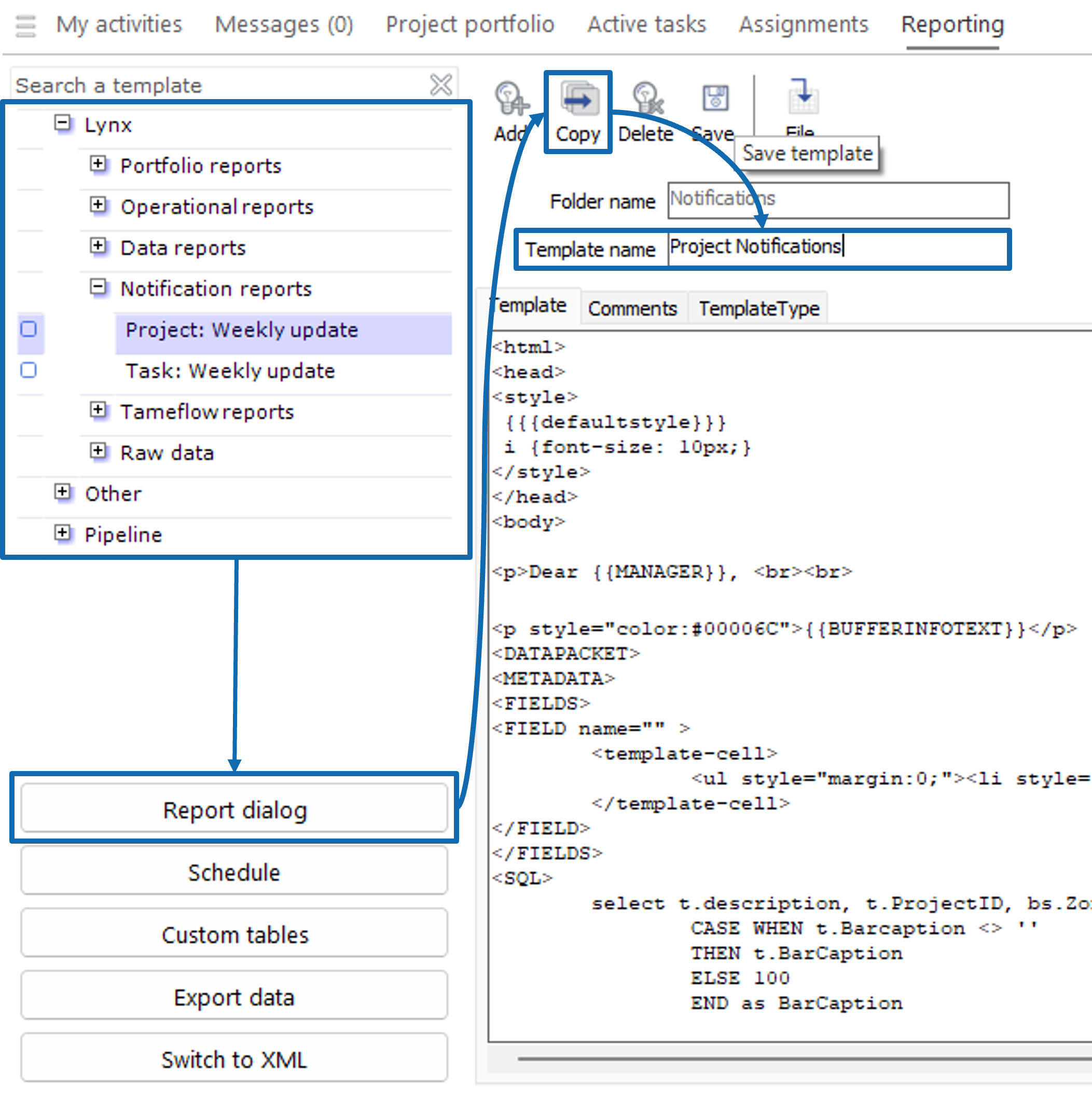Click the <DATAPACKET> line in editor
Image resolution: width=1092 pixels, height=1100 pixels.
(566, 654)
